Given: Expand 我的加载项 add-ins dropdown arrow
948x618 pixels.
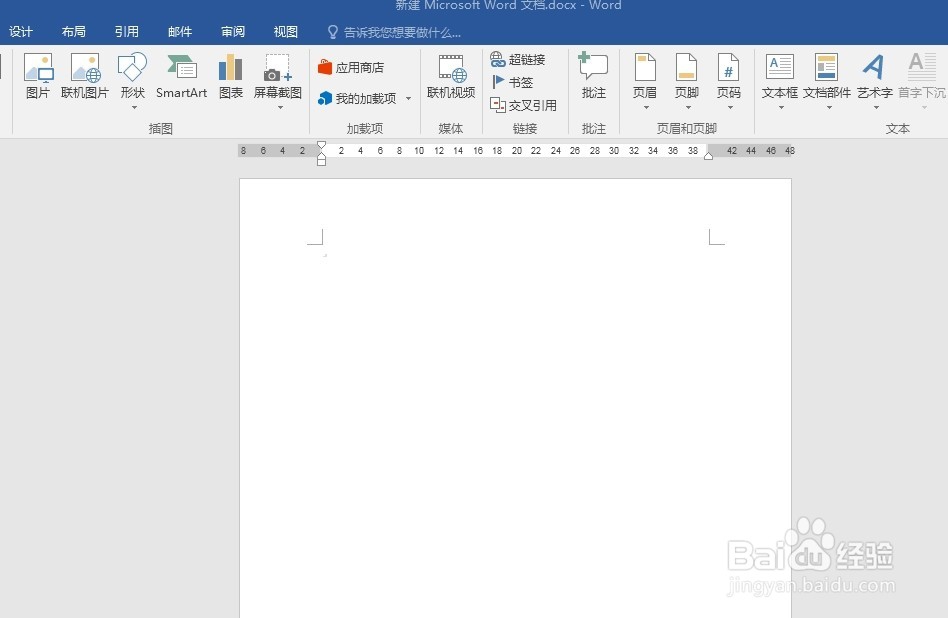Looking at the screenshot, I should (x=408, y=98).
